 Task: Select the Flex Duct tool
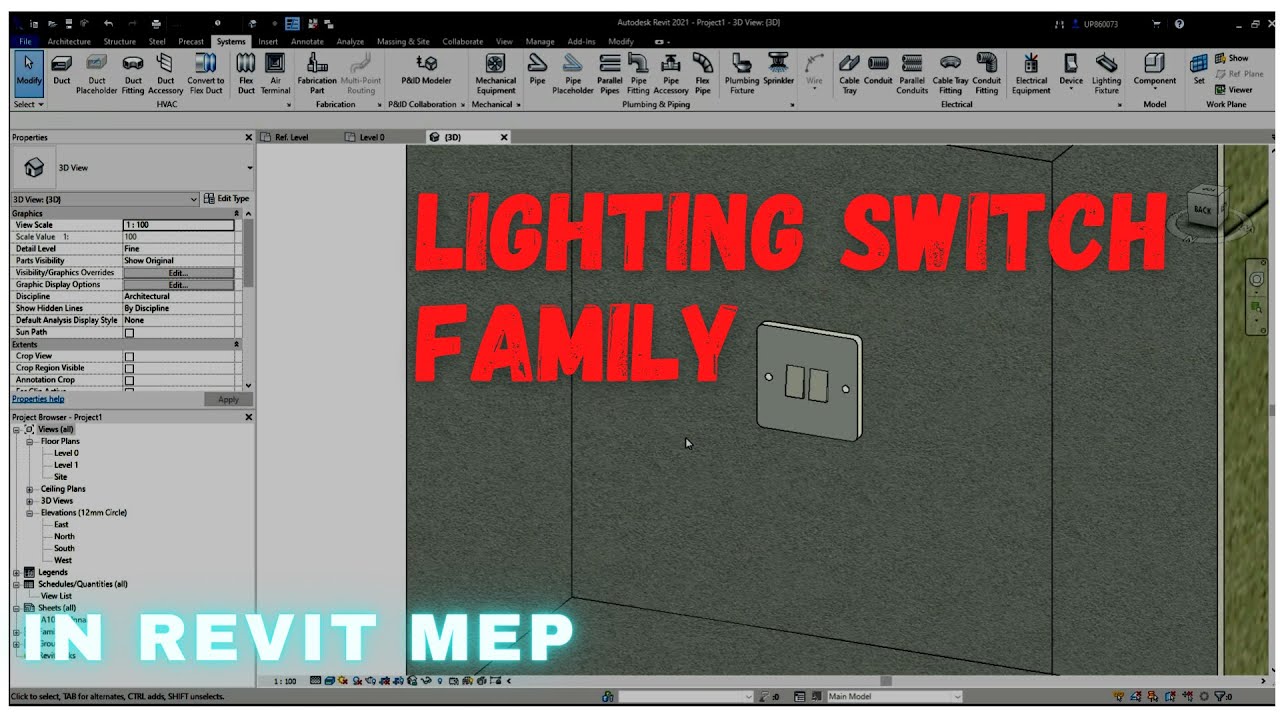click(246, 73)
